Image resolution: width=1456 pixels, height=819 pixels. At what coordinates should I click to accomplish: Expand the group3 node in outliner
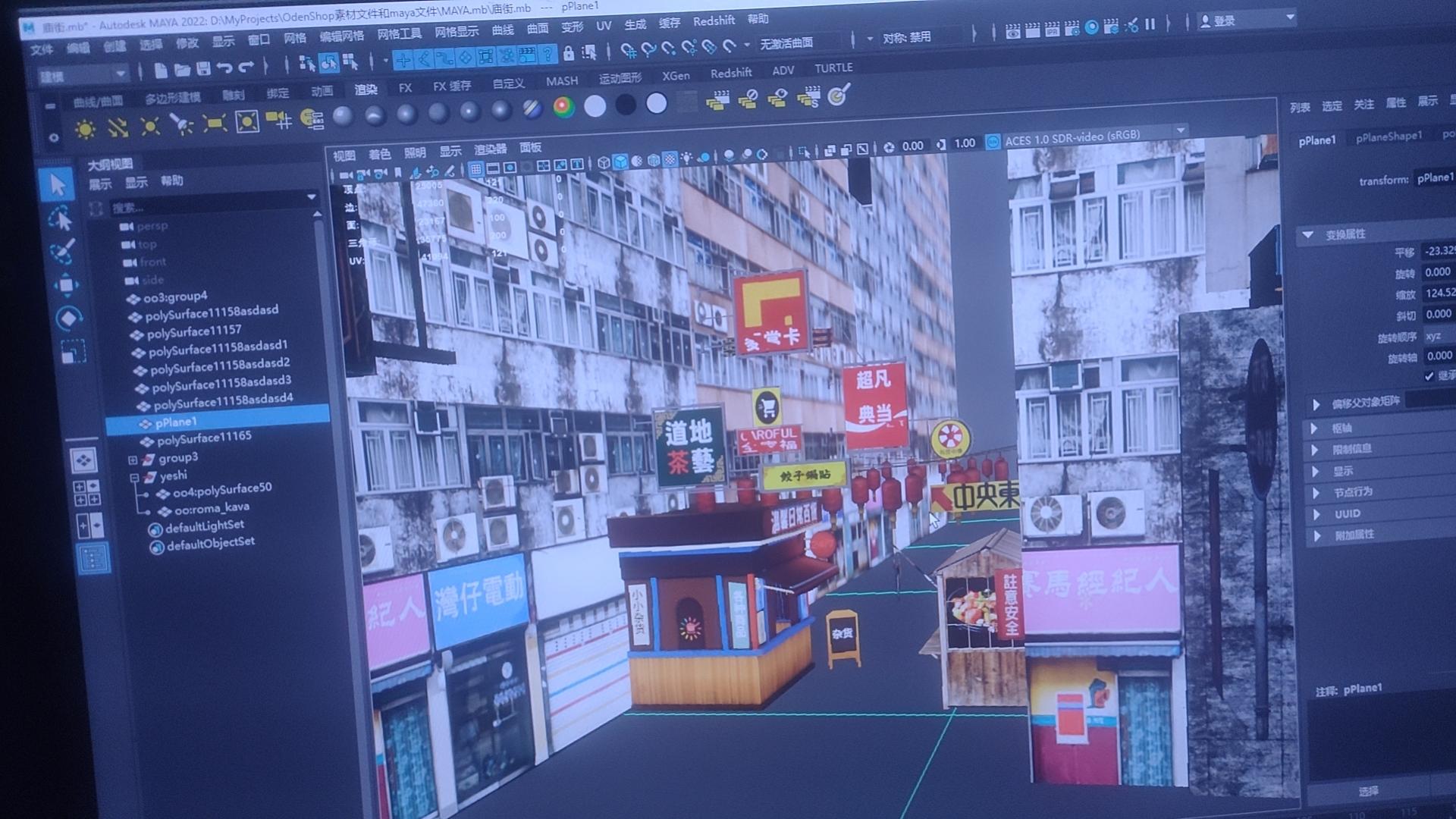point(133,460)
